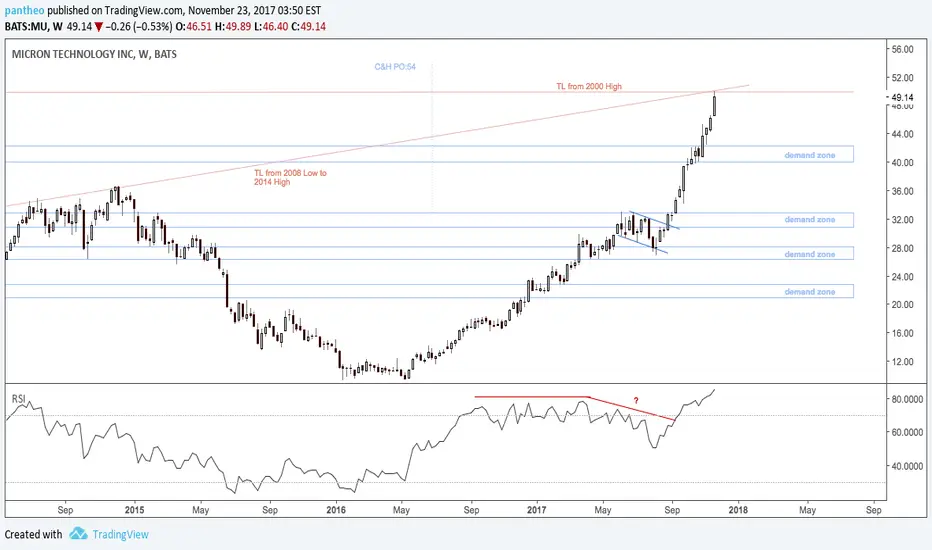
Task: Click the open value O:46.51
Action: 194,27
